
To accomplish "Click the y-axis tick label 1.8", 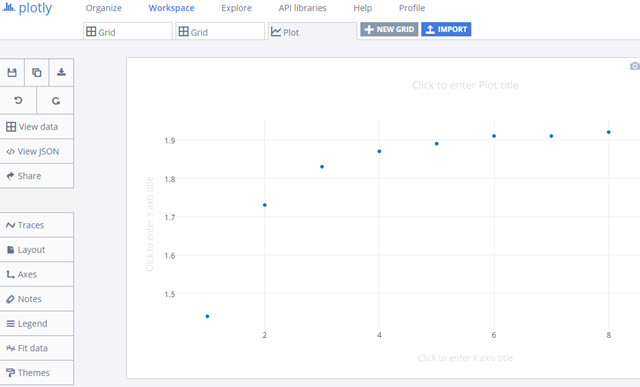I will click(x=170, y=179).
